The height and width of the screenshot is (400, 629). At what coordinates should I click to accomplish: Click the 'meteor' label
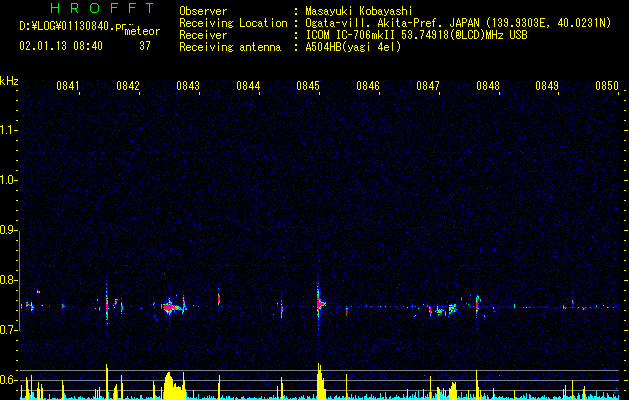point(142,31)
